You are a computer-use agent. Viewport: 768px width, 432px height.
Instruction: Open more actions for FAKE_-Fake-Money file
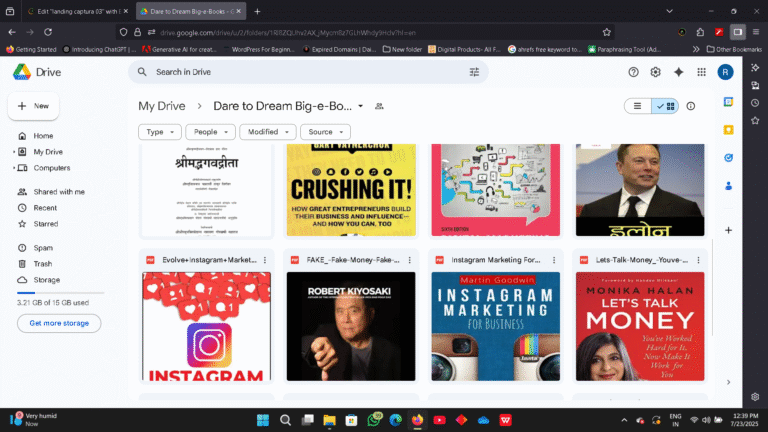pyautogui.click(x=409, y=260)
